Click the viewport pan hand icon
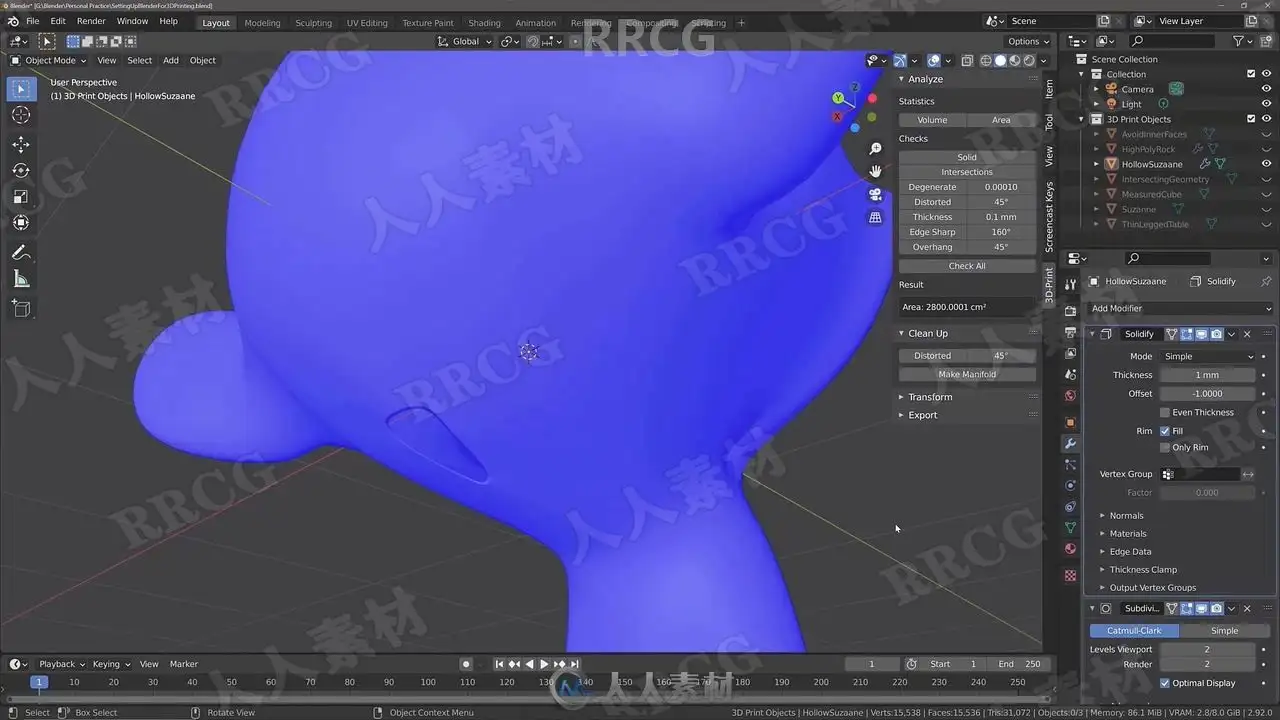This screenshot has width=1280, height=720. 875,172
